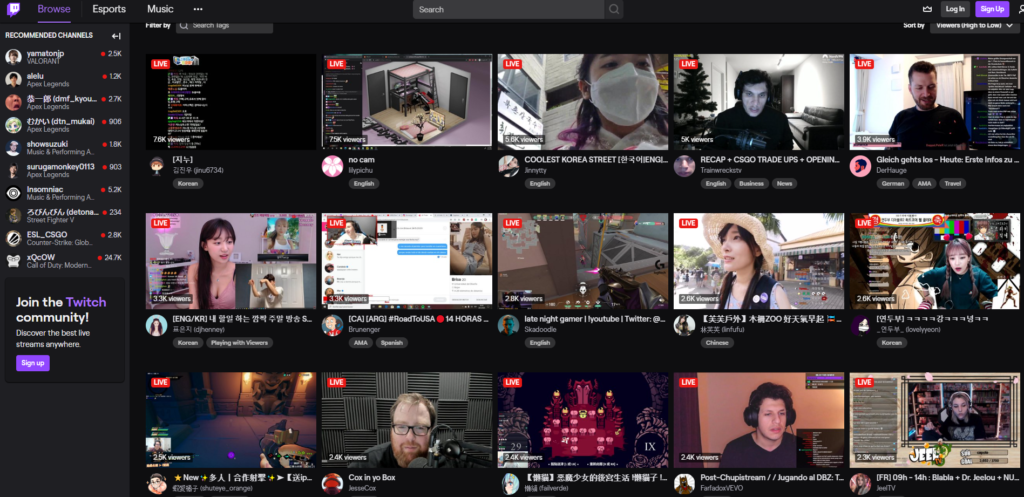Open surugamonkey0113 avatar in sidebar
This screenshot has width=1024, height=497.
tap(13, 170)
